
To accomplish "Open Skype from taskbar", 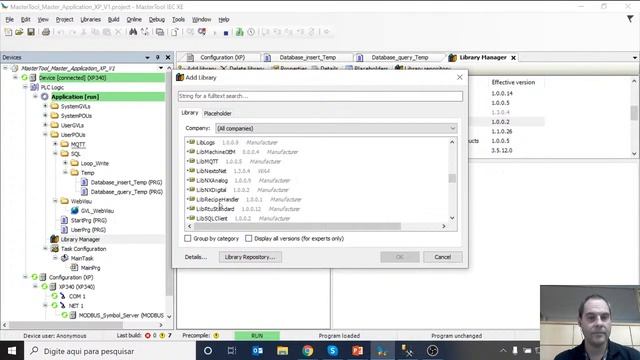I will (x=333, y=351).
